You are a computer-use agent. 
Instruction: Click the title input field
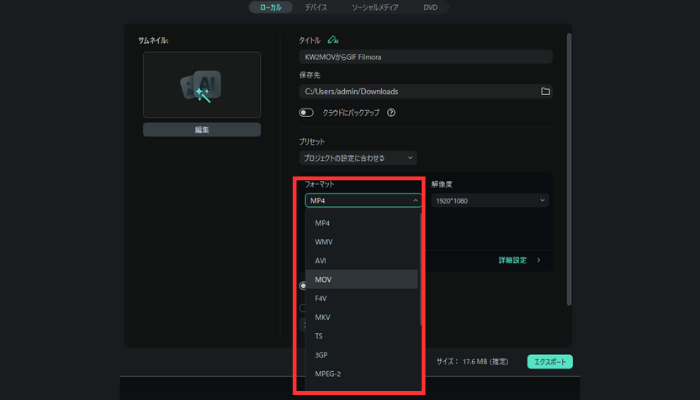click(x=425, y=57)
